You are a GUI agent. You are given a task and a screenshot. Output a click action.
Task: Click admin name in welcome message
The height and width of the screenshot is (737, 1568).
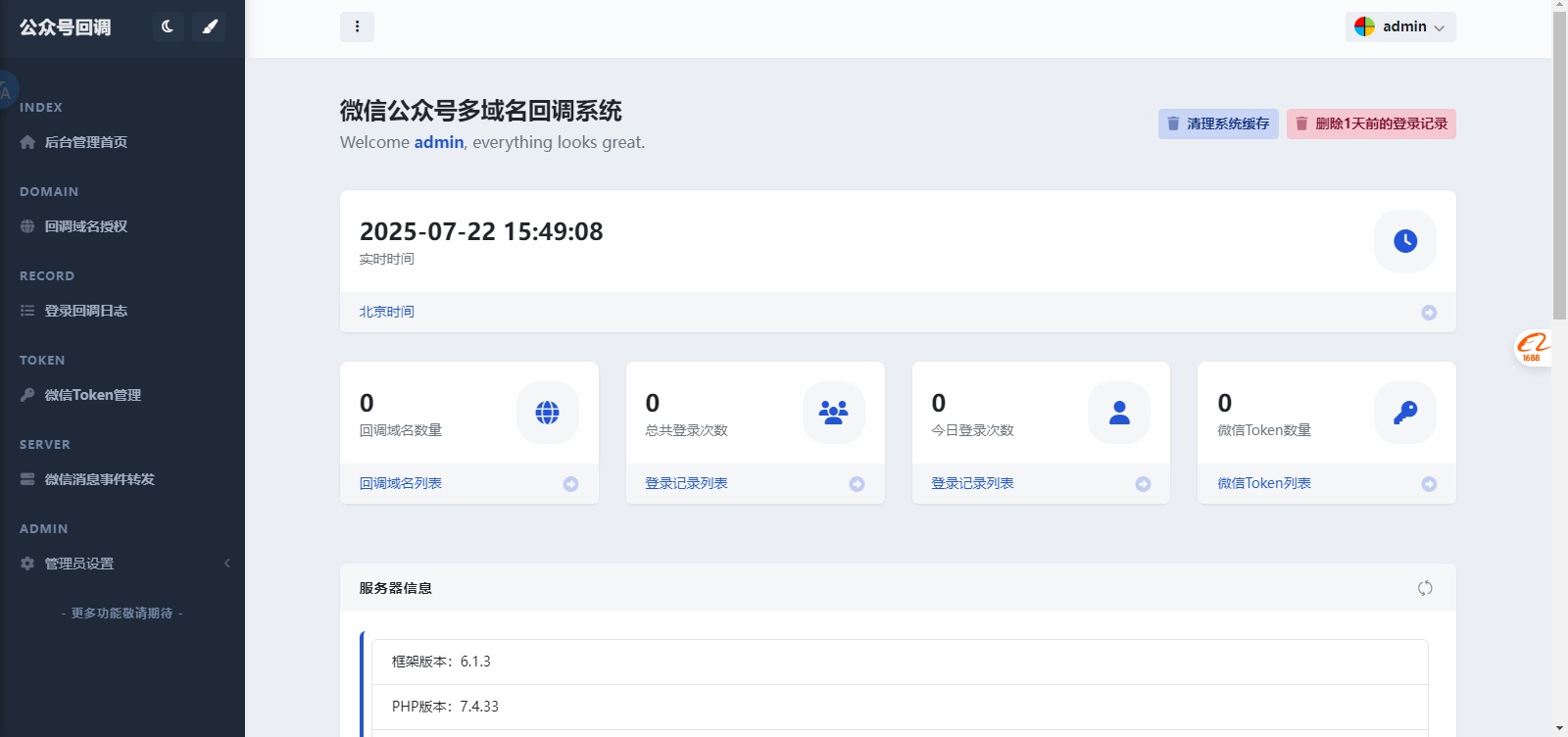point(439,142)
